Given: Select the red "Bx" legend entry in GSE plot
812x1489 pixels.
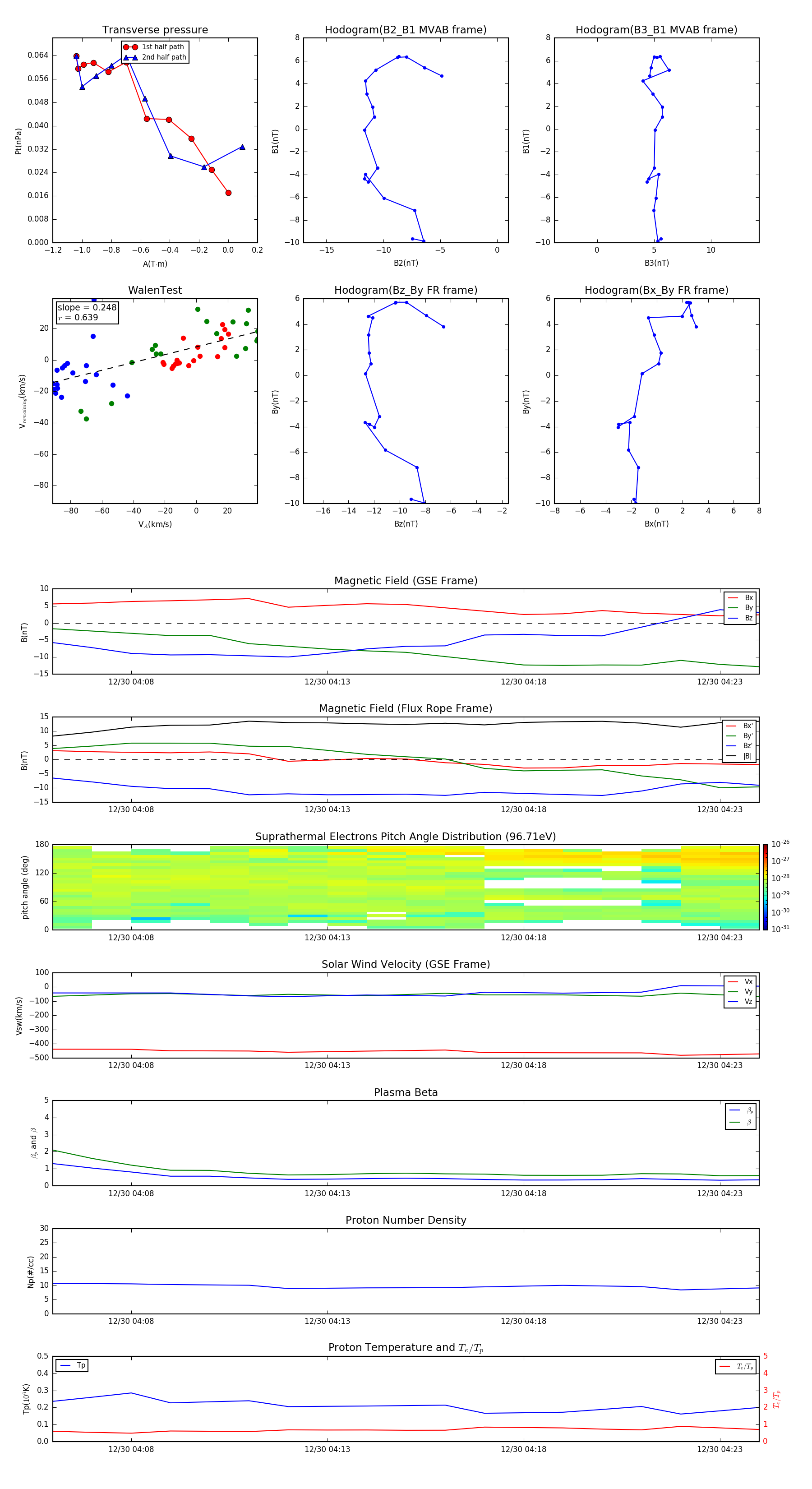Looking at the screenshot, I should click(740, 598).
